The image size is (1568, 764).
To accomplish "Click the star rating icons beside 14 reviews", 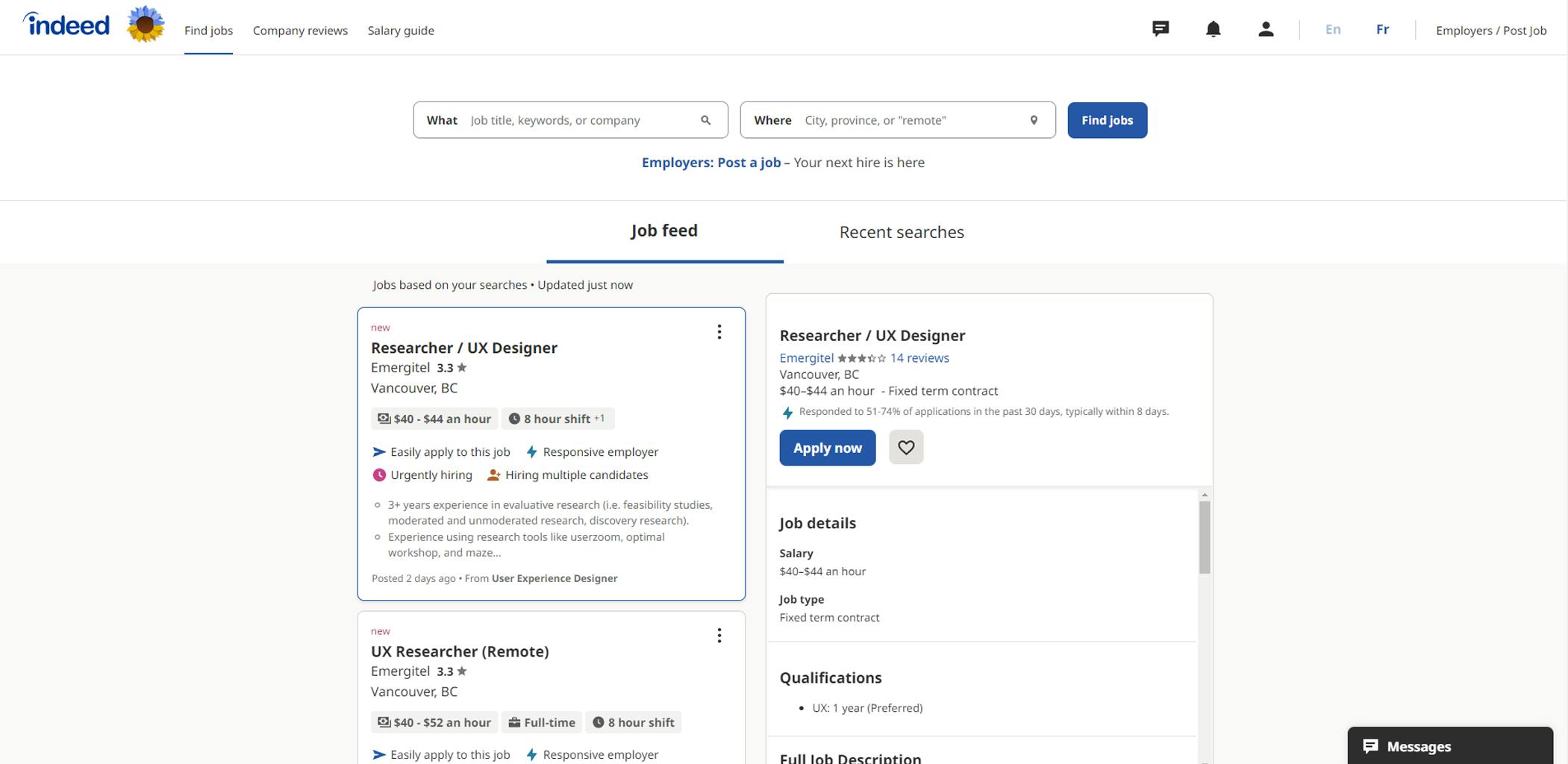I will coord(861,358).
